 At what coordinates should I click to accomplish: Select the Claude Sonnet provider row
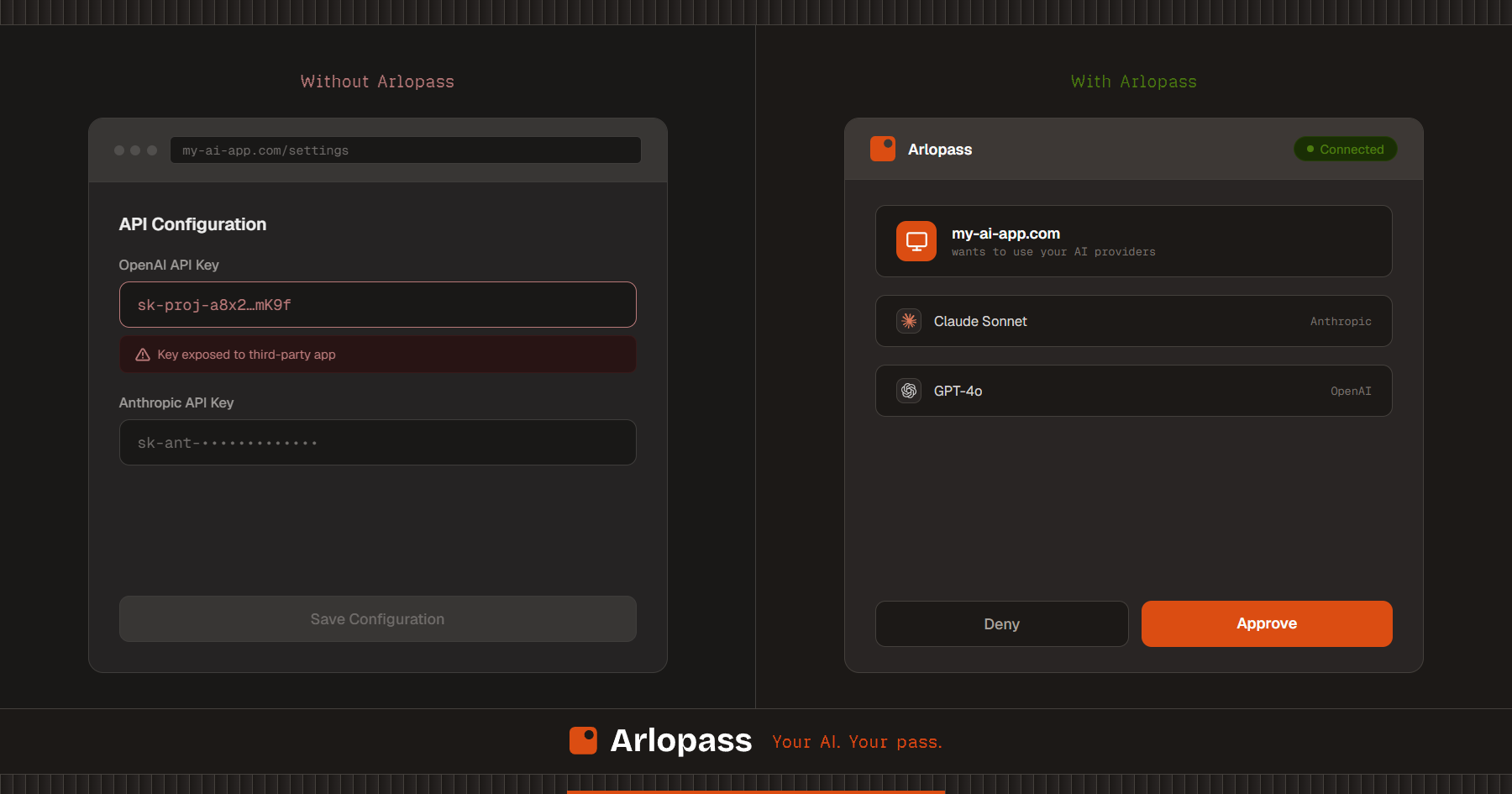point(1133,320)
